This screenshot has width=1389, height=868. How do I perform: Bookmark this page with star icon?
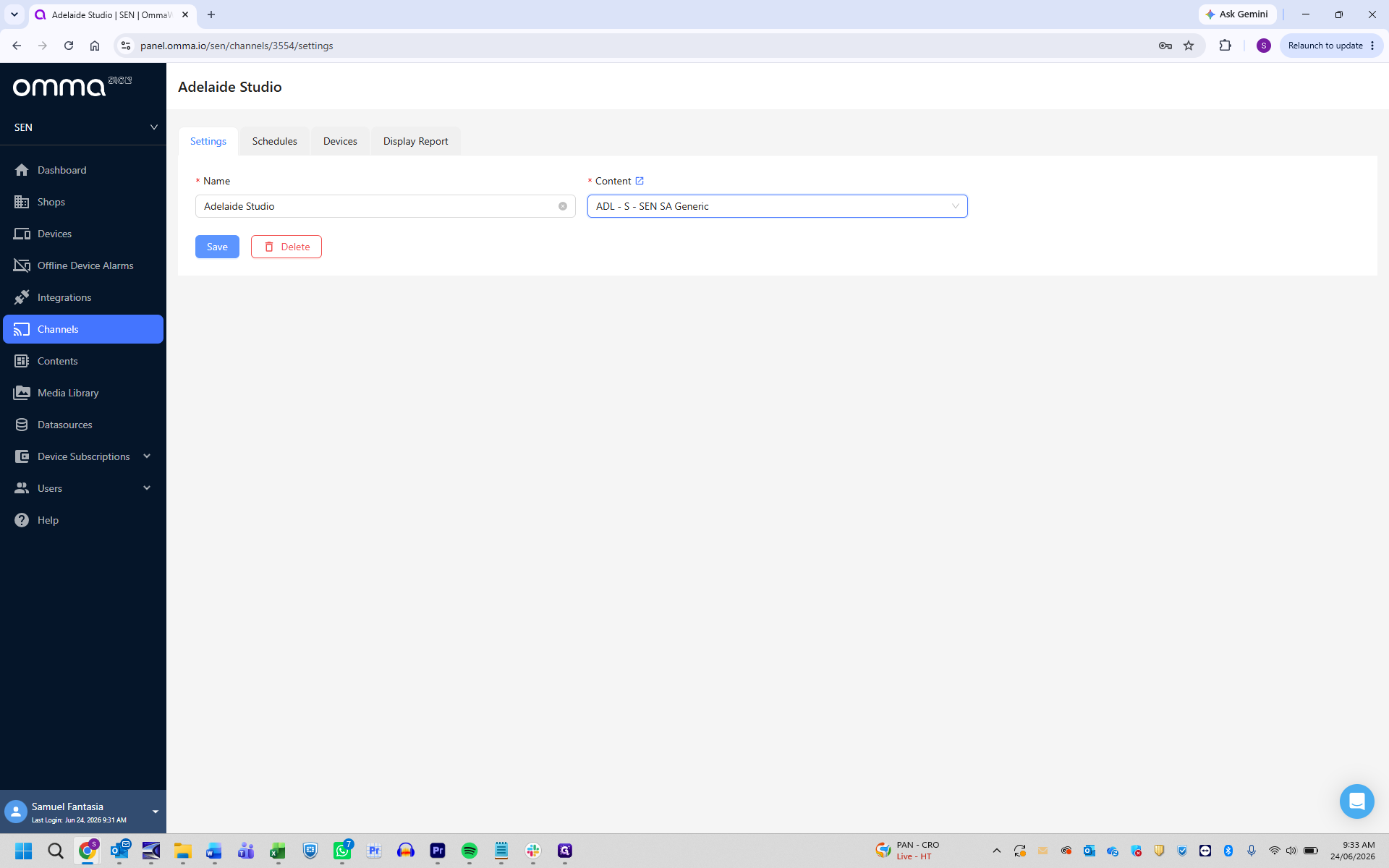pos(1189,46)
